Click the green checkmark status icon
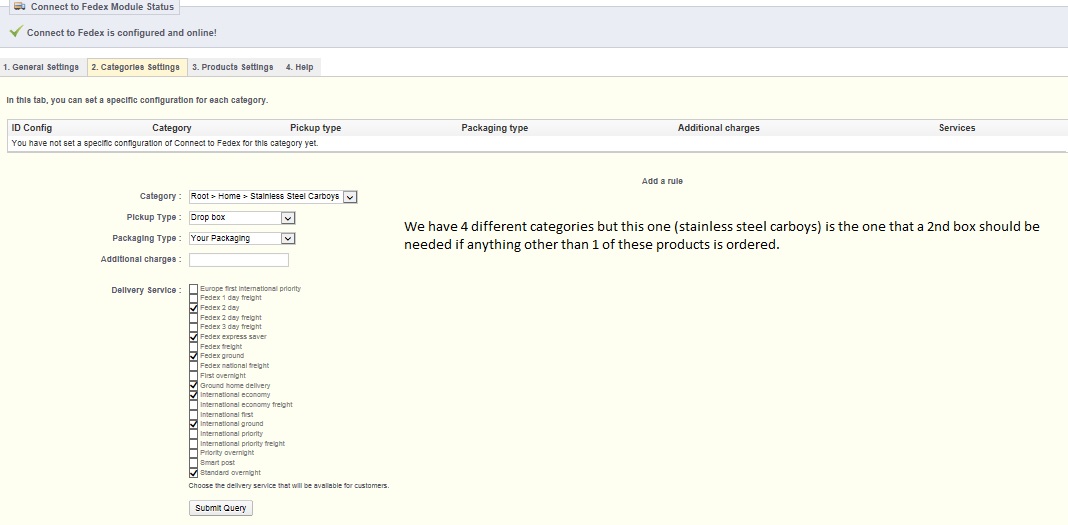1068x525 pixels. pos(16,31)
